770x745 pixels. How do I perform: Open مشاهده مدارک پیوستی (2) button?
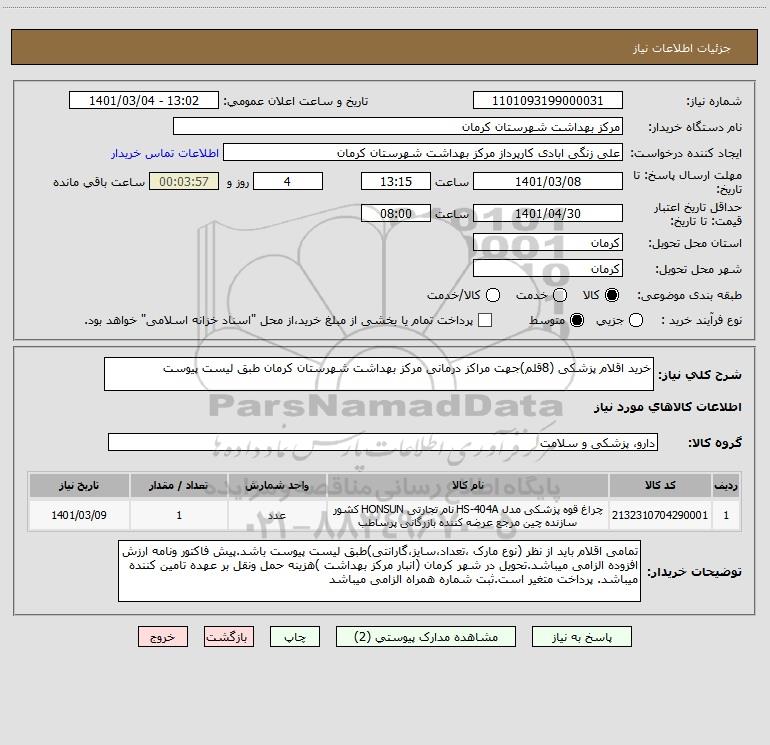[426, 637]
